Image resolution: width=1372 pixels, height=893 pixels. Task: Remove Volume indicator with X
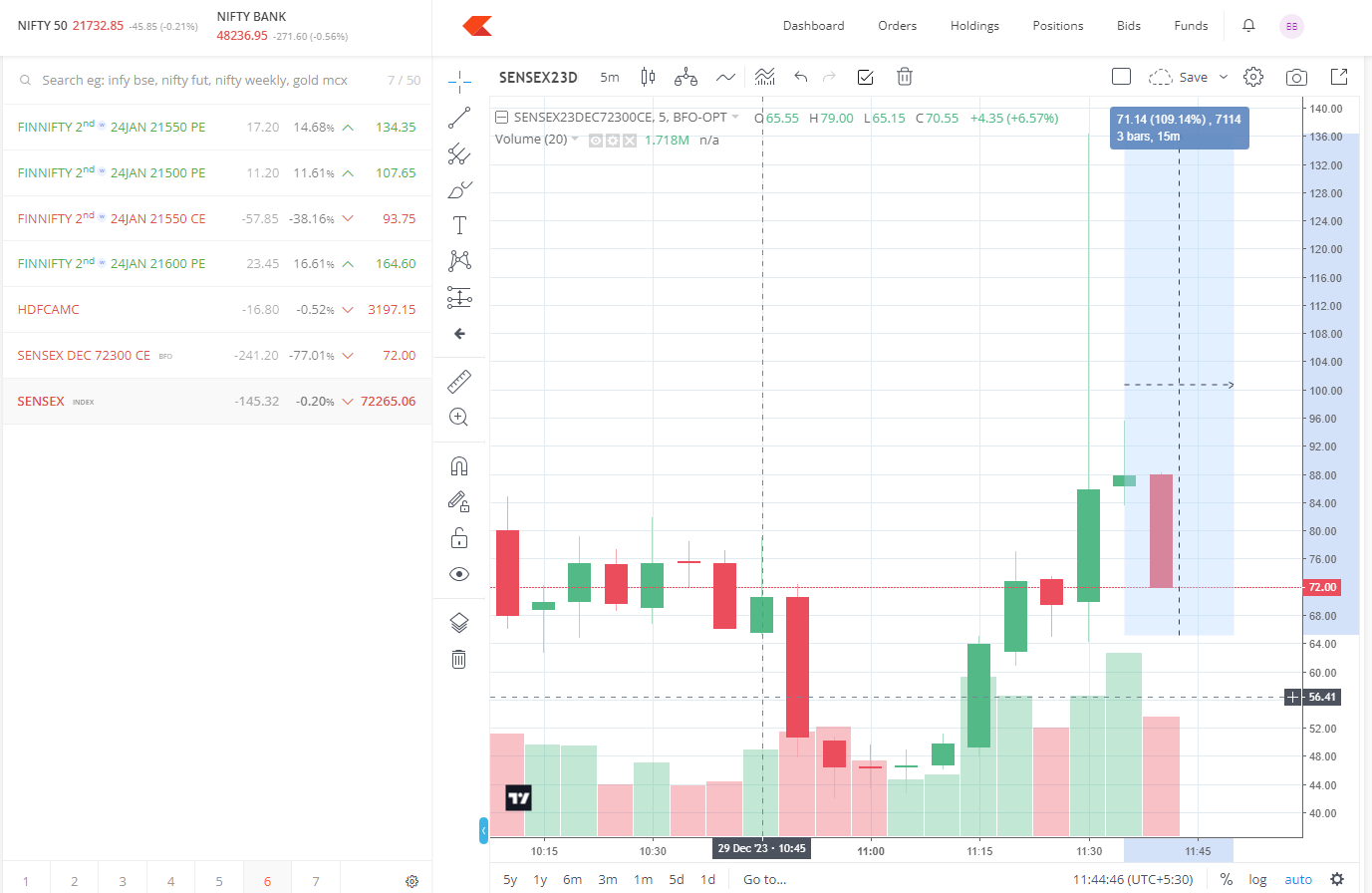click(x=630, y=141)
